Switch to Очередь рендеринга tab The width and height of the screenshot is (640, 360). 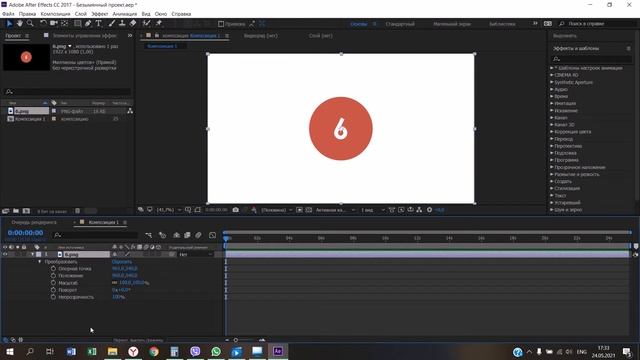coord(34,222)
